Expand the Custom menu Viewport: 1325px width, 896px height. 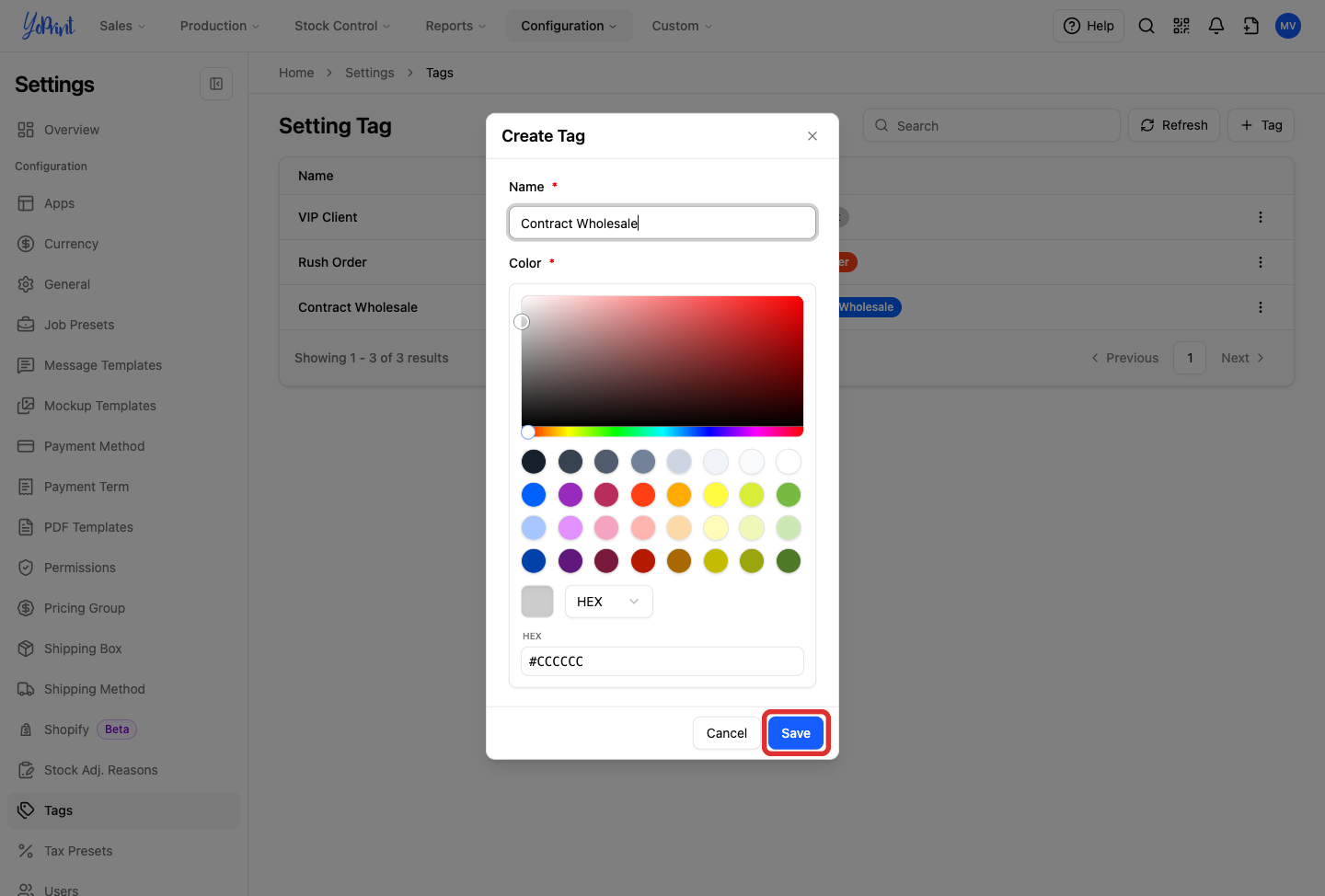(682, 26)
